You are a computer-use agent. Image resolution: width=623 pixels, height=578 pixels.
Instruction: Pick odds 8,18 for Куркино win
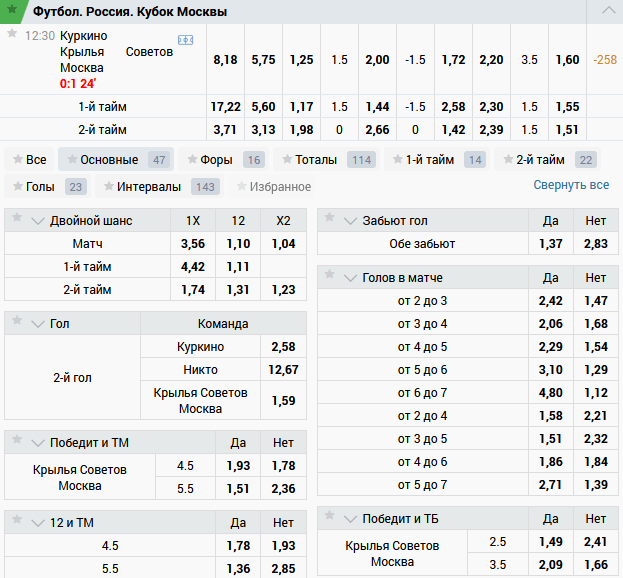(x=225, y=60)
